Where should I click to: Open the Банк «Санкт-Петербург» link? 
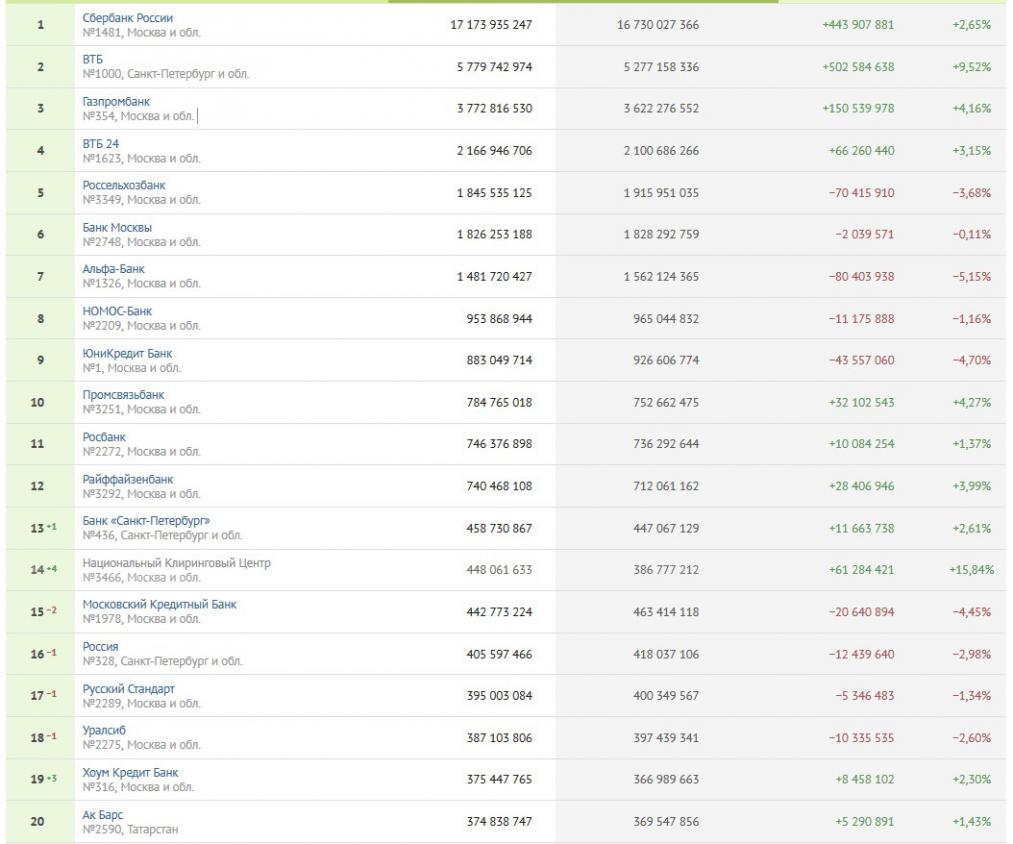point(146,521)
